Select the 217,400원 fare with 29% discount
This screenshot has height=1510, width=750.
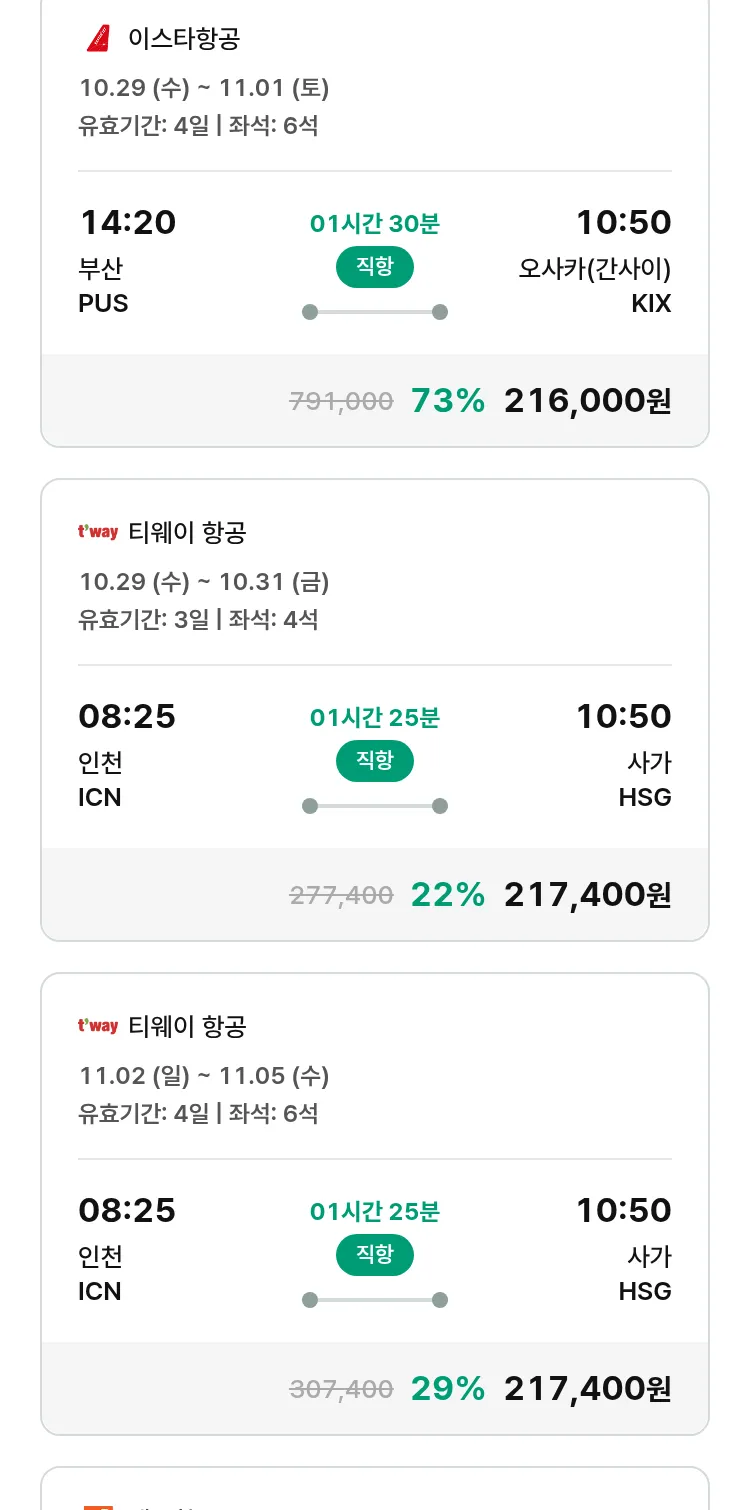click(x=587, y=1389)
